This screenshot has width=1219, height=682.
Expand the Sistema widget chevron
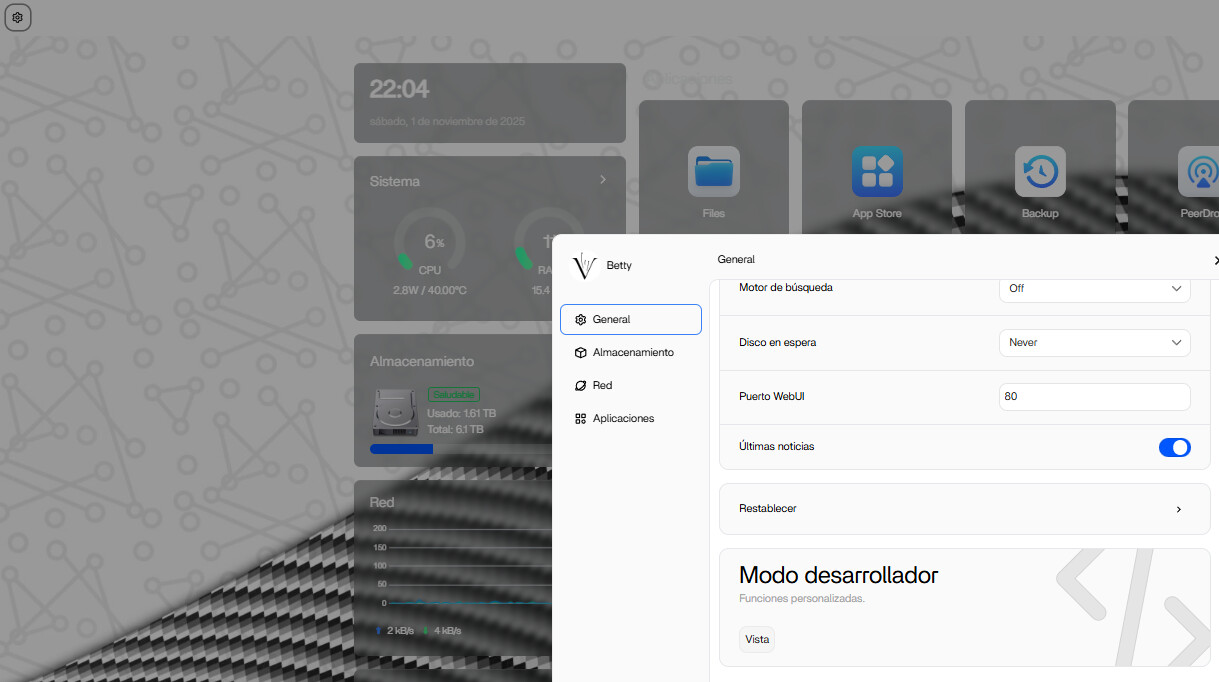tap(603, 180)
